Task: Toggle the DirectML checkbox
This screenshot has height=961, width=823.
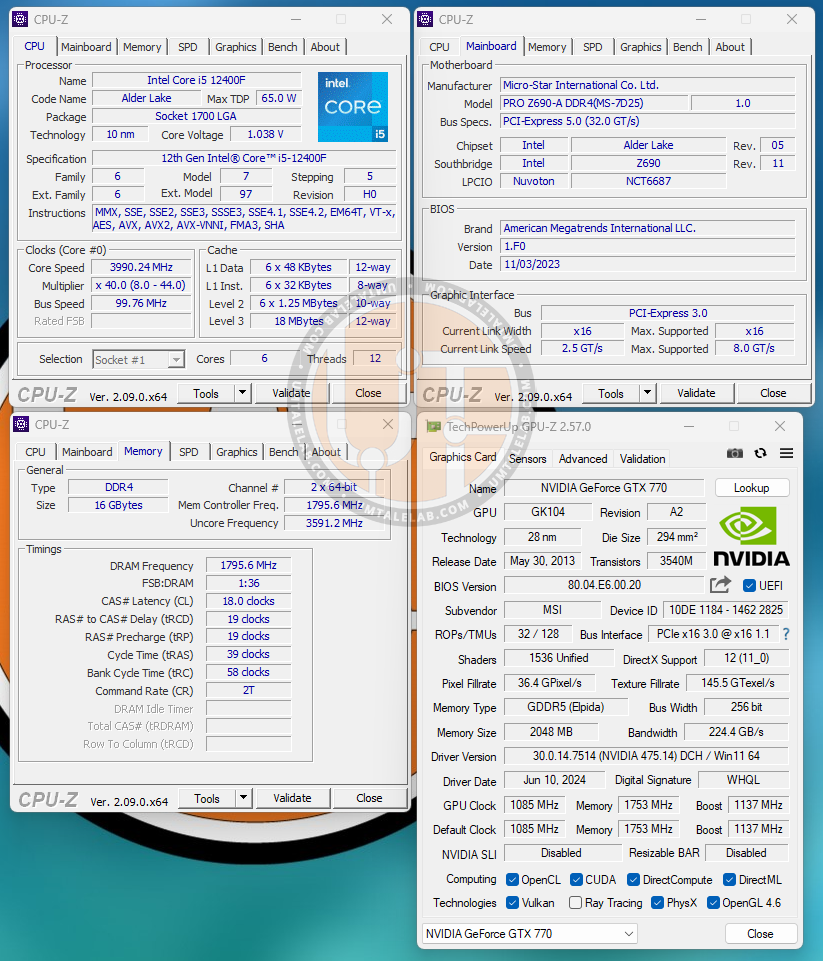Action: tap(729, 880)
